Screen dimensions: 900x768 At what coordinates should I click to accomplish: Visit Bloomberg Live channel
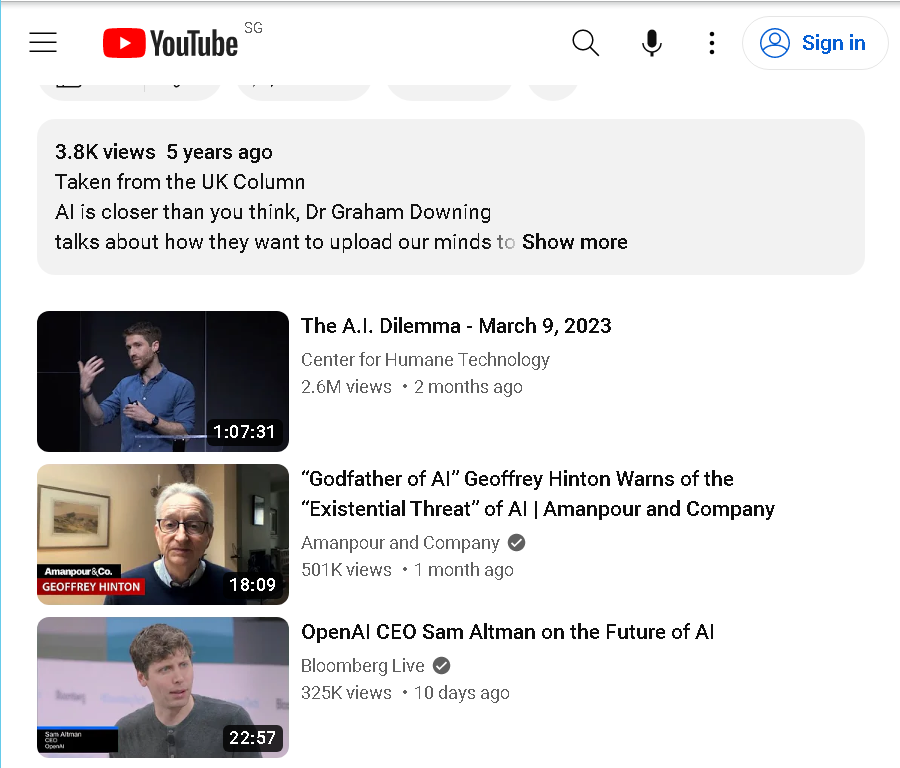click(x=363, y=666)
